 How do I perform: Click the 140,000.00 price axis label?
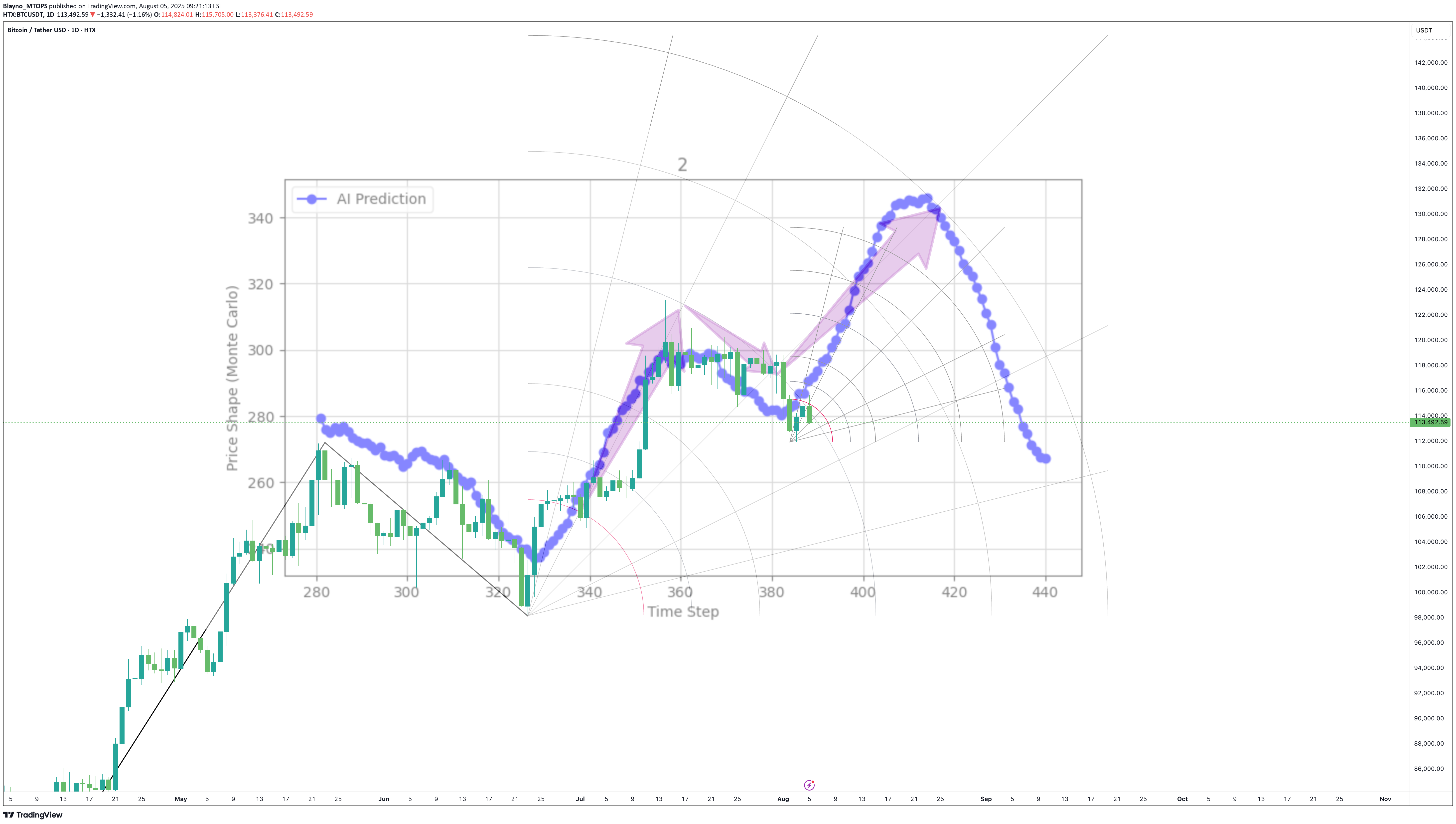(x=1431, y=88)
